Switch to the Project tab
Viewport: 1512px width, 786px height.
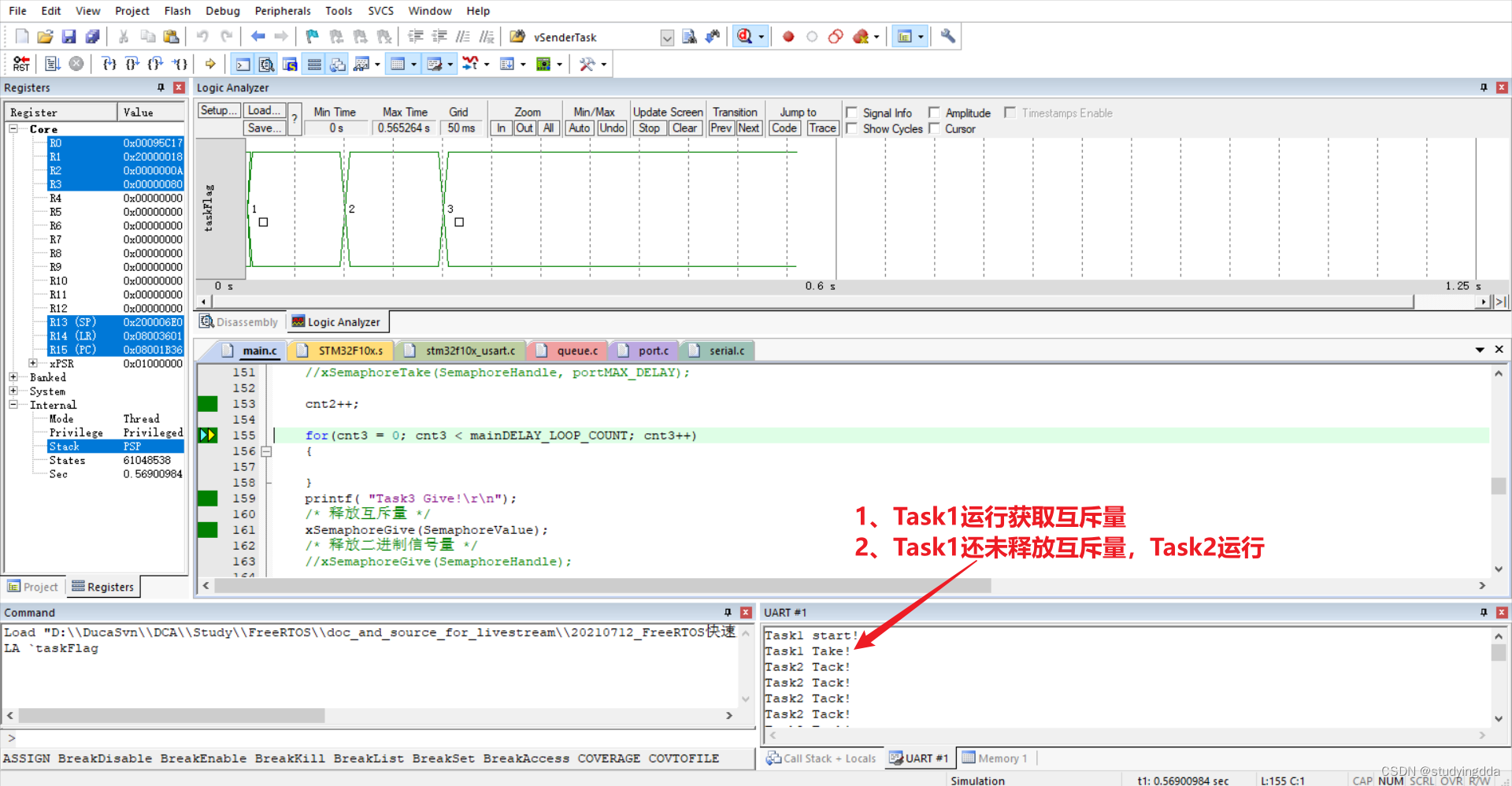(33, 587)
